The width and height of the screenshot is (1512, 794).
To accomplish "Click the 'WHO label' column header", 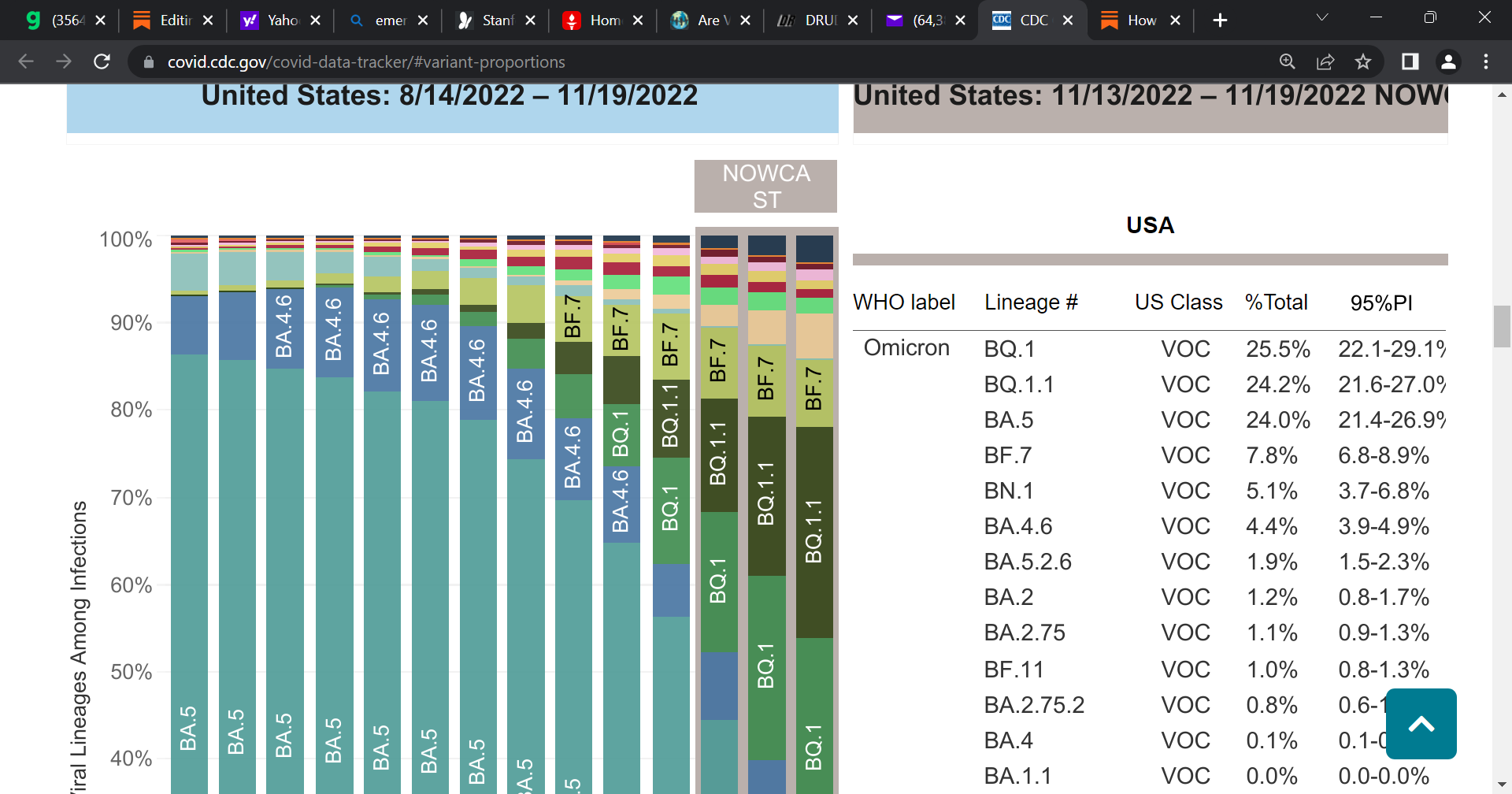I will (904, 302).
